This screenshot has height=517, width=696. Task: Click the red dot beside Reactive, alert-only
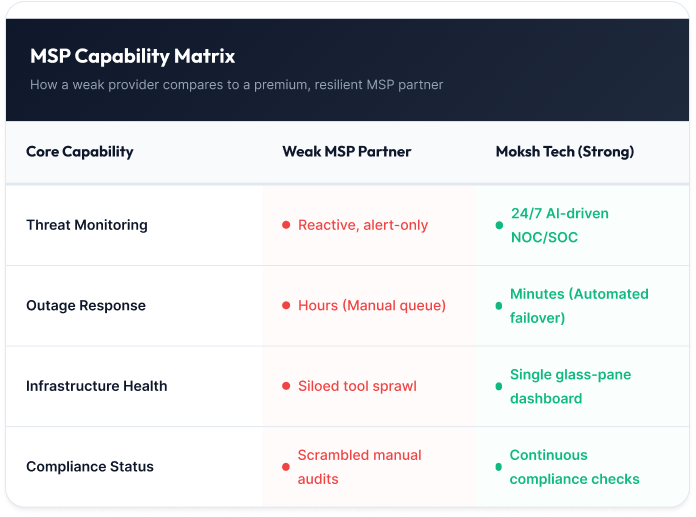pos(286,225)
